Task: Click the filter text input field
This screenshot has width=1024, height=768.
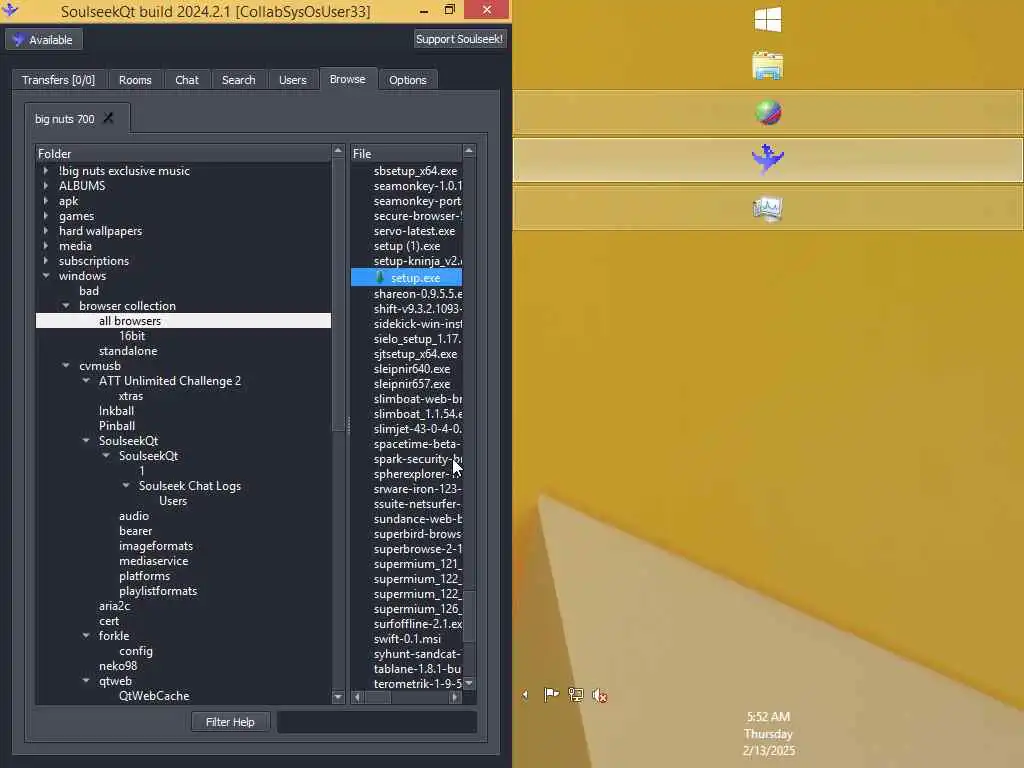Action: tap(377, 722)
